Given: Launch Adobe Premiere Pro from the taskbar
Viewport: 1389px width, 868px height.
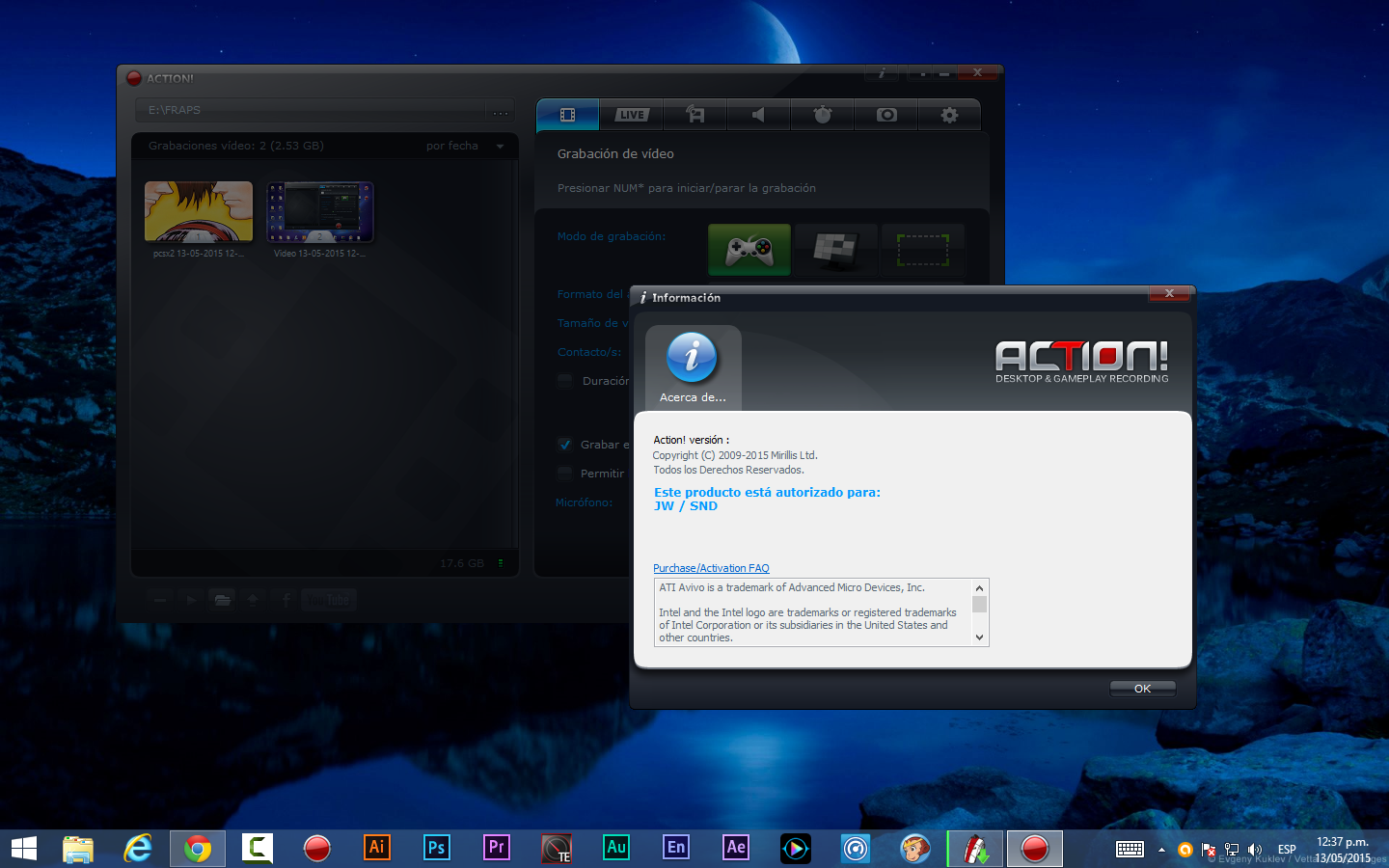Looking at the screenshot, I should pyautogui.click(x=497, y=849).
